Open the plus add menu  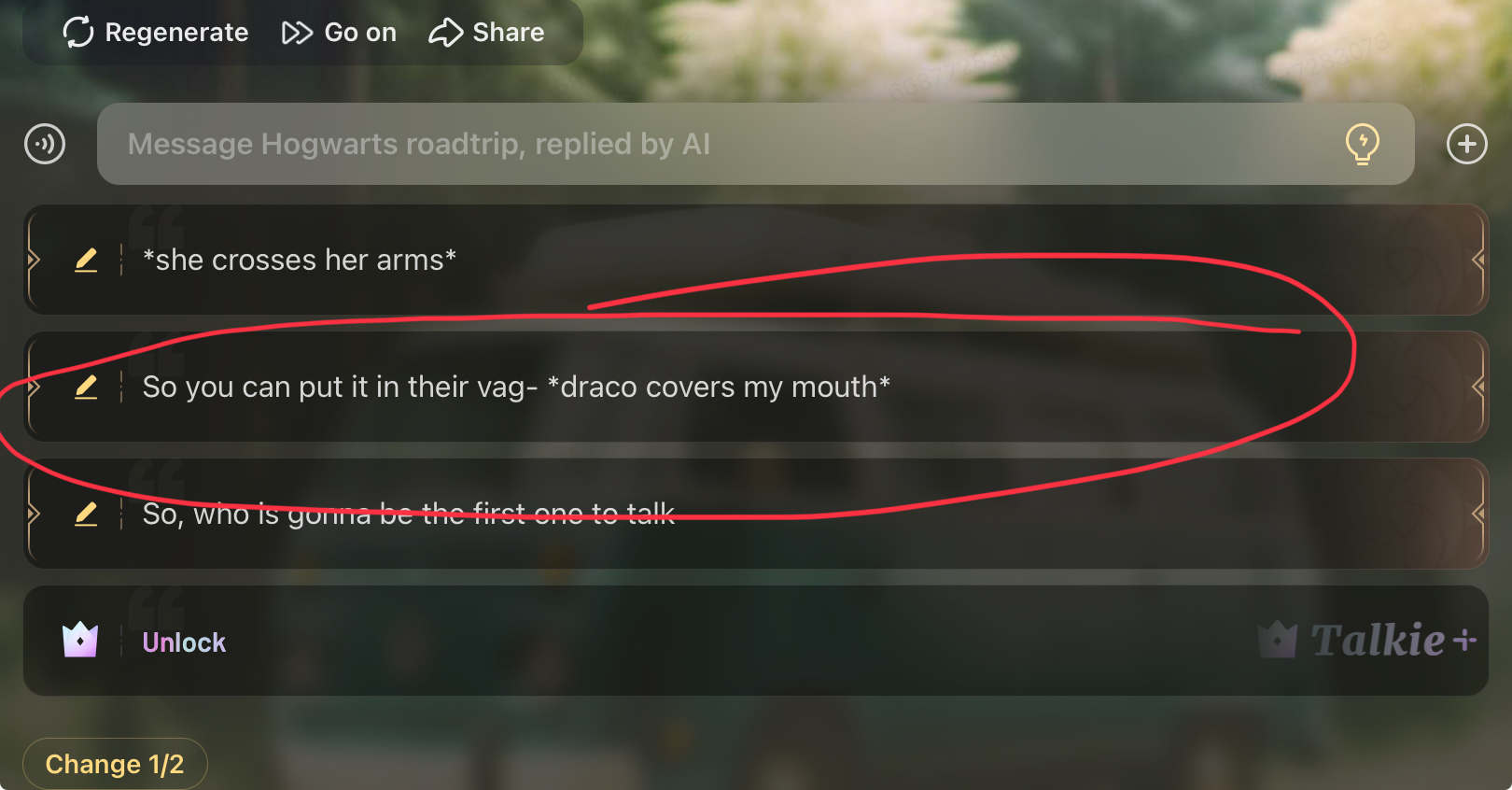click(x=1466, y=144)
